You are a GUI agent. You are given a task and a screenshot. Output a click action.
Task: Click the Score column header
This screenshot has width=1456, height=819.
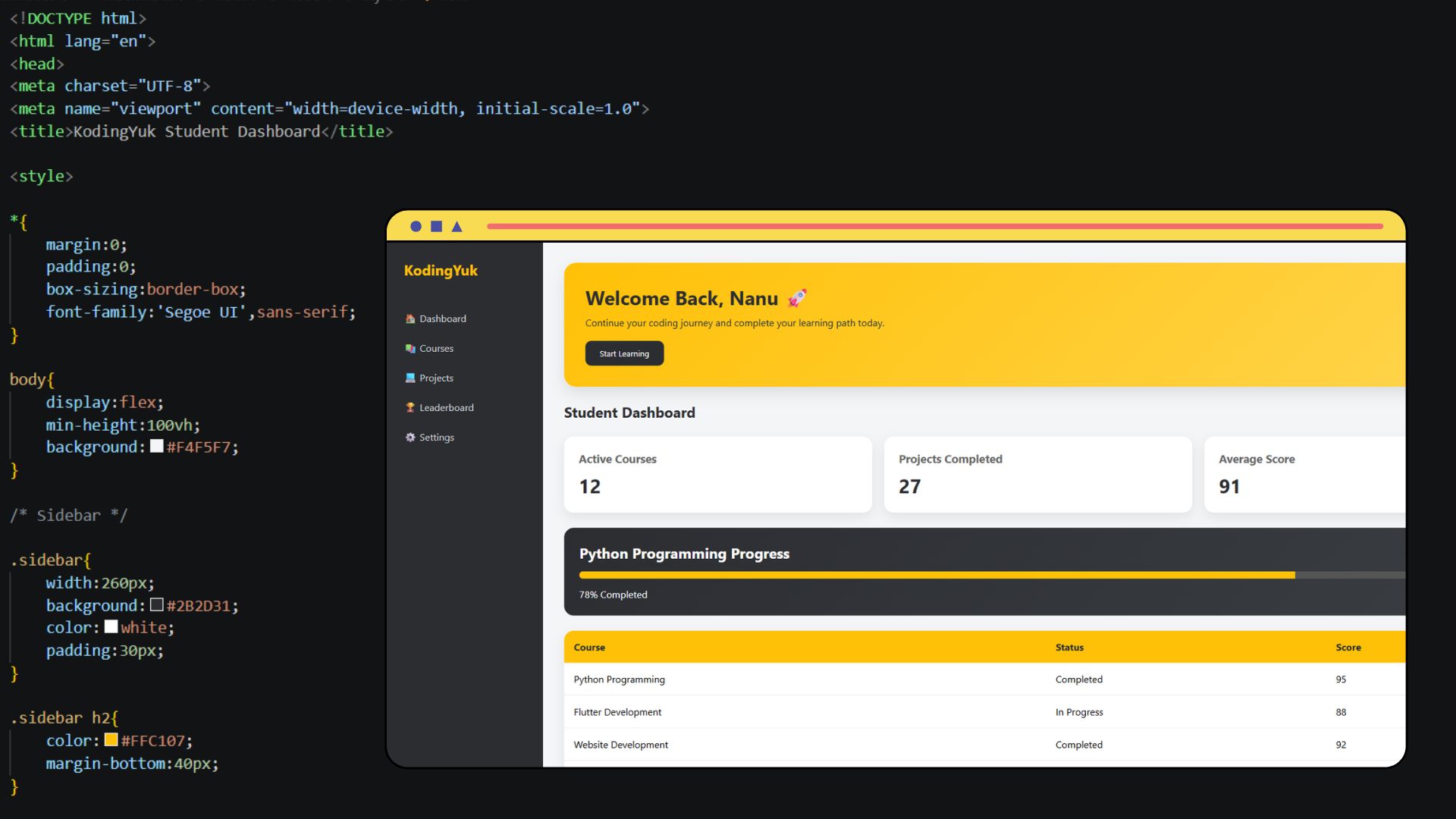pos(1348,647)
